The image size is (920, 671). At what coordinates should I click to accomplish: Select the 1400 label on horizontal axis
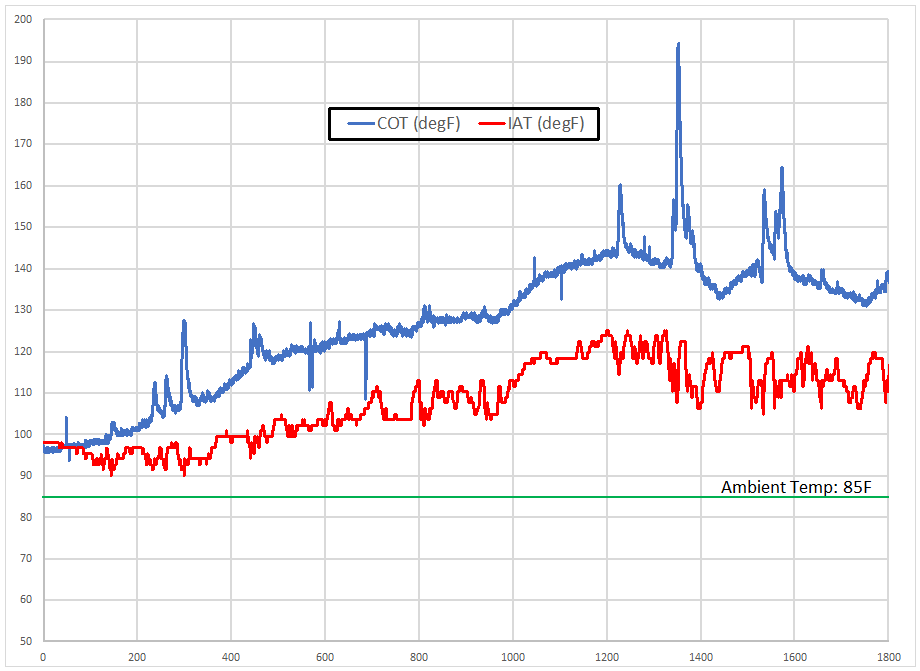click(701, 657)
